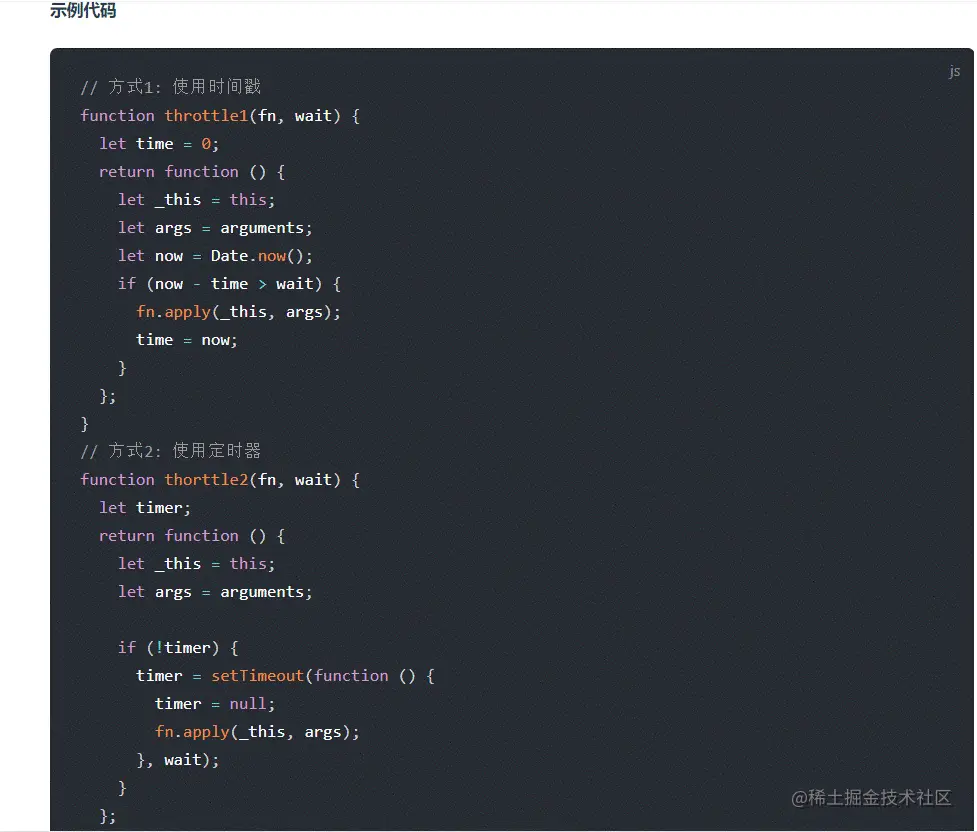Click line "let now = Date.now();"

click(x=215, y=256)
